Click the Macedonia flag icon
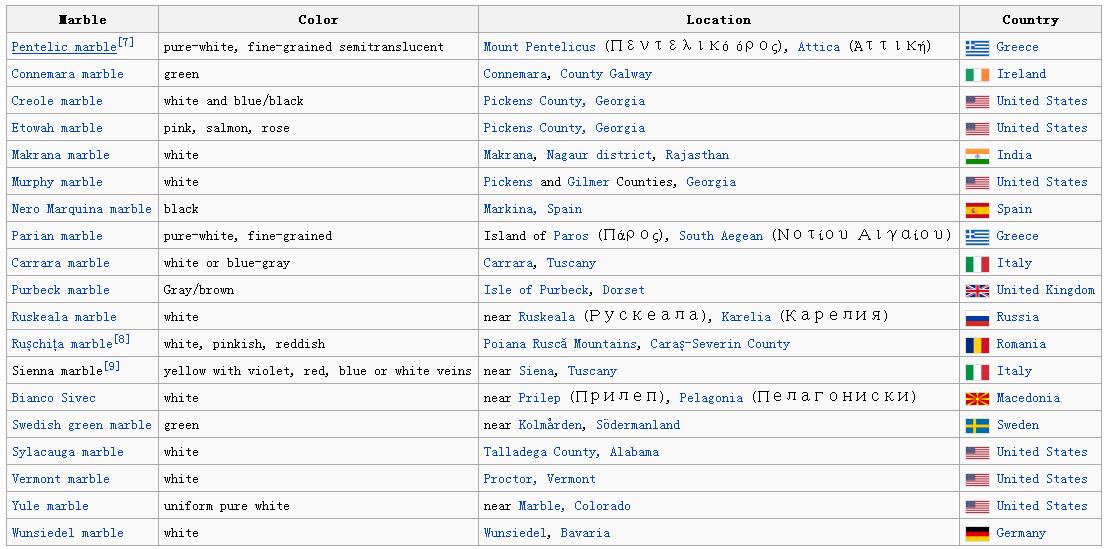 click(977, 398)
